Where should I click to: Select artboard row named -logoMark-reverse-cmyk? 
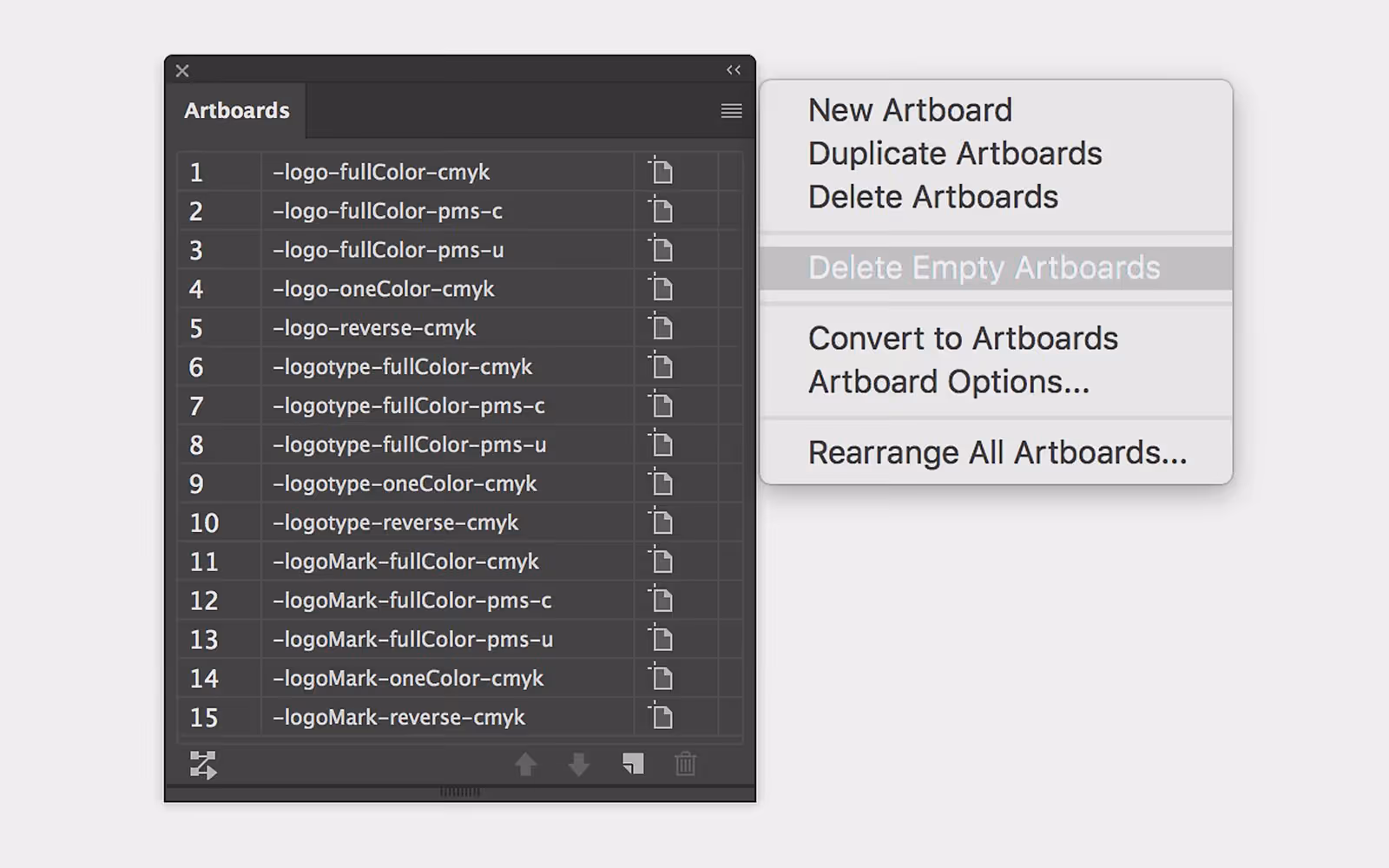click(x=460, y=718)
